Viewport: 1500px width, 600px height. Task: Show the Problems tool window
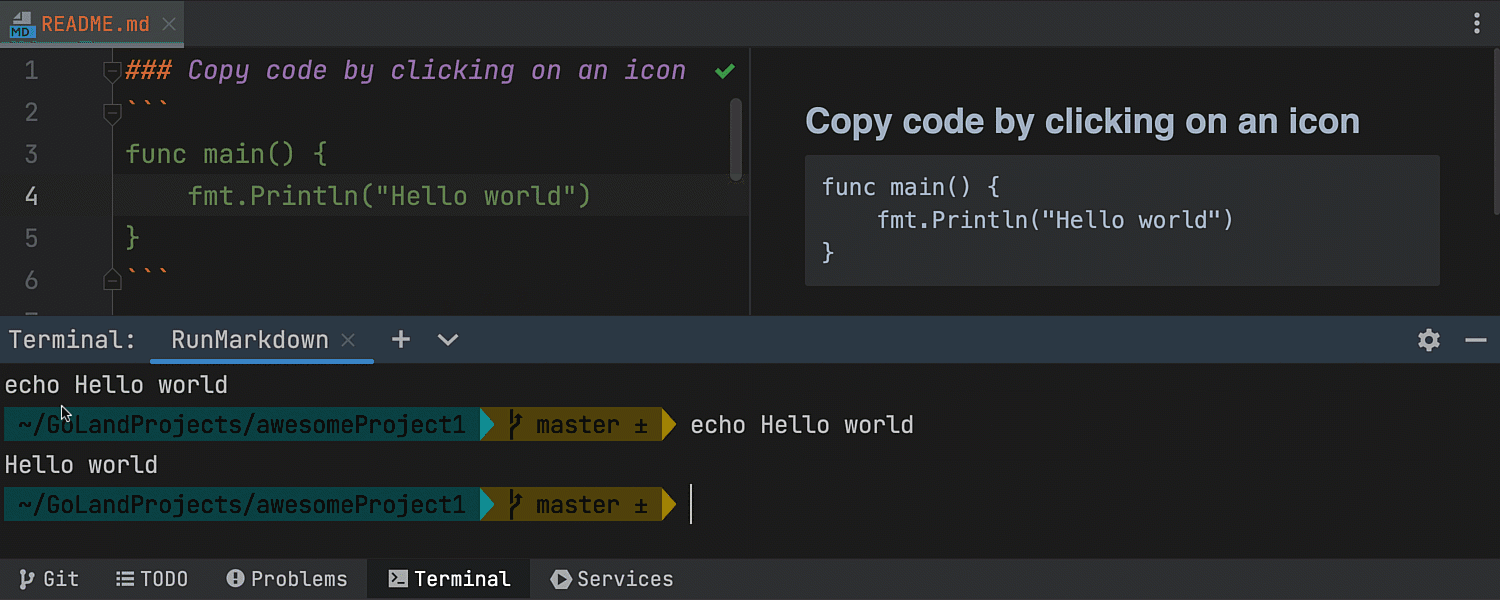287,579
